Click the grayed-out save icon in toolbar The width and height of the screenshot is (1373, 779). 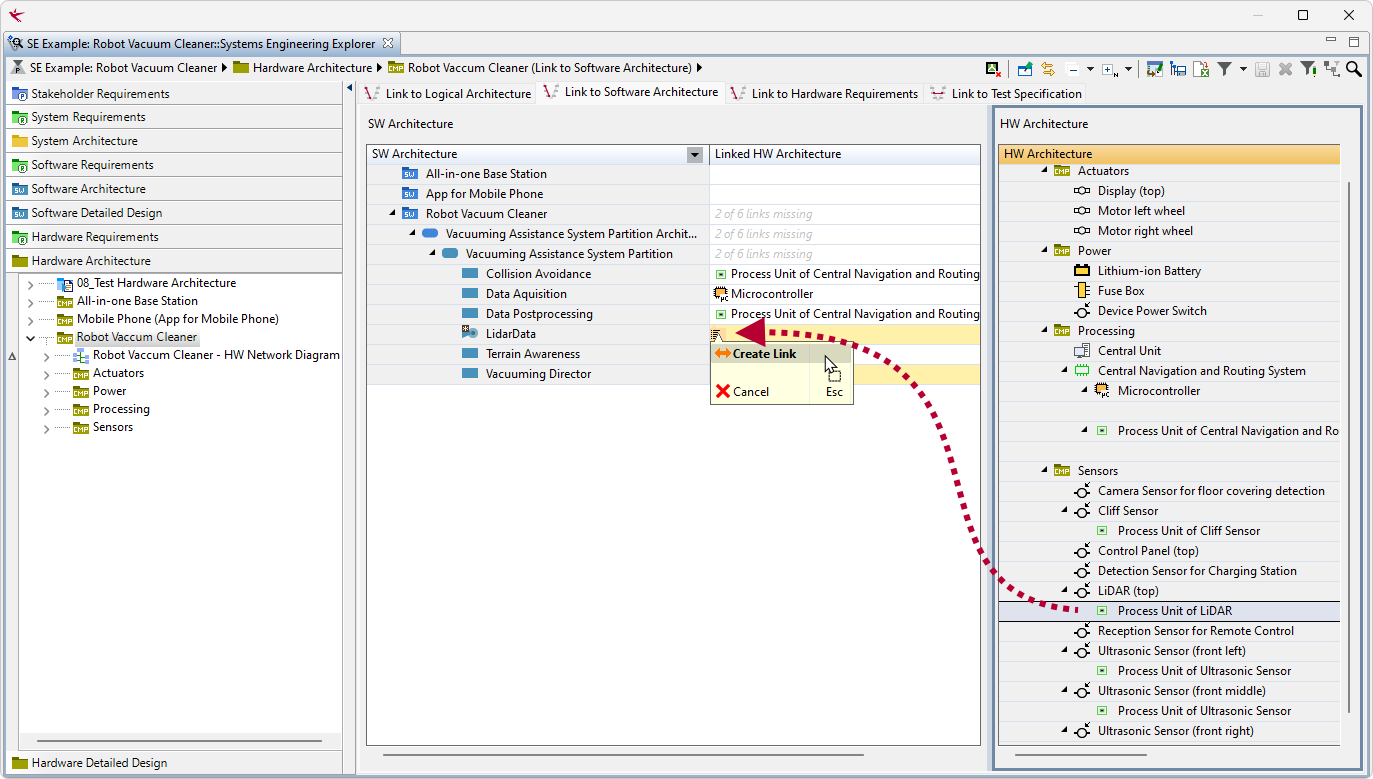click(1263, 69)
